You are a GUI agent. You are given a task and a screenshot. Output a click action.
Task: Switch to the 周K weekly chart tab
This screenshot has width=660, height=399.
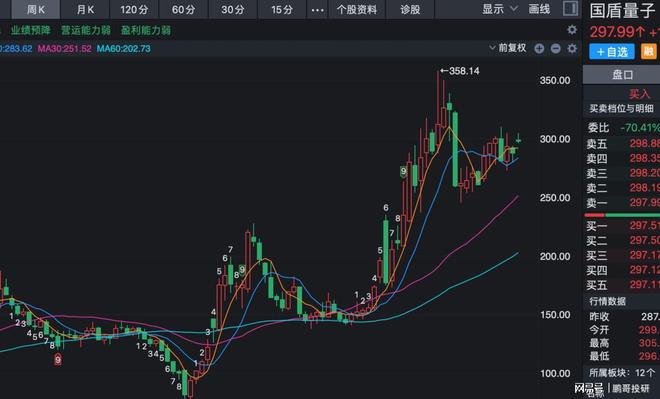coord(36,9)
